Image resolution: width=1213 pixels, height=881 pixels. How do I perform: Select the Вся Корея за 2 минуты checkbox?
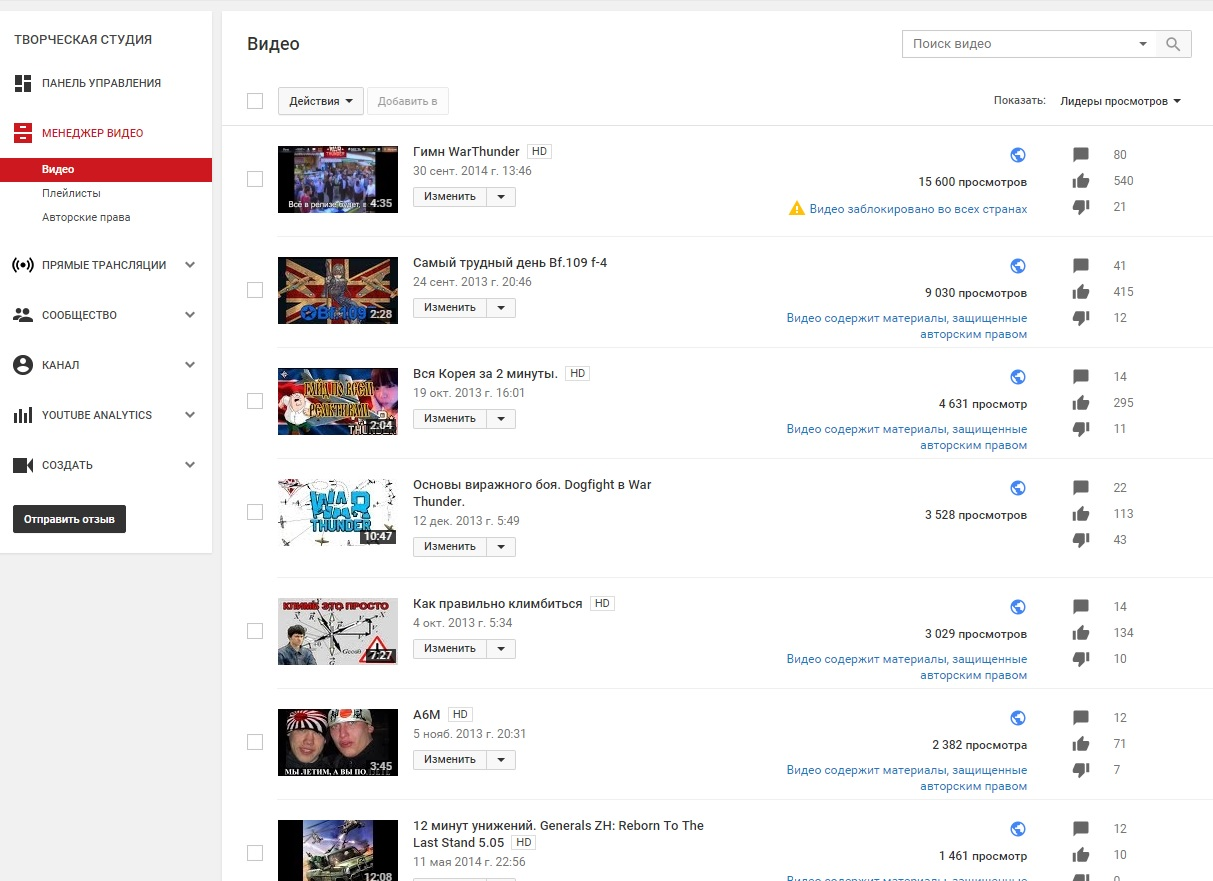tap(255, 401)
